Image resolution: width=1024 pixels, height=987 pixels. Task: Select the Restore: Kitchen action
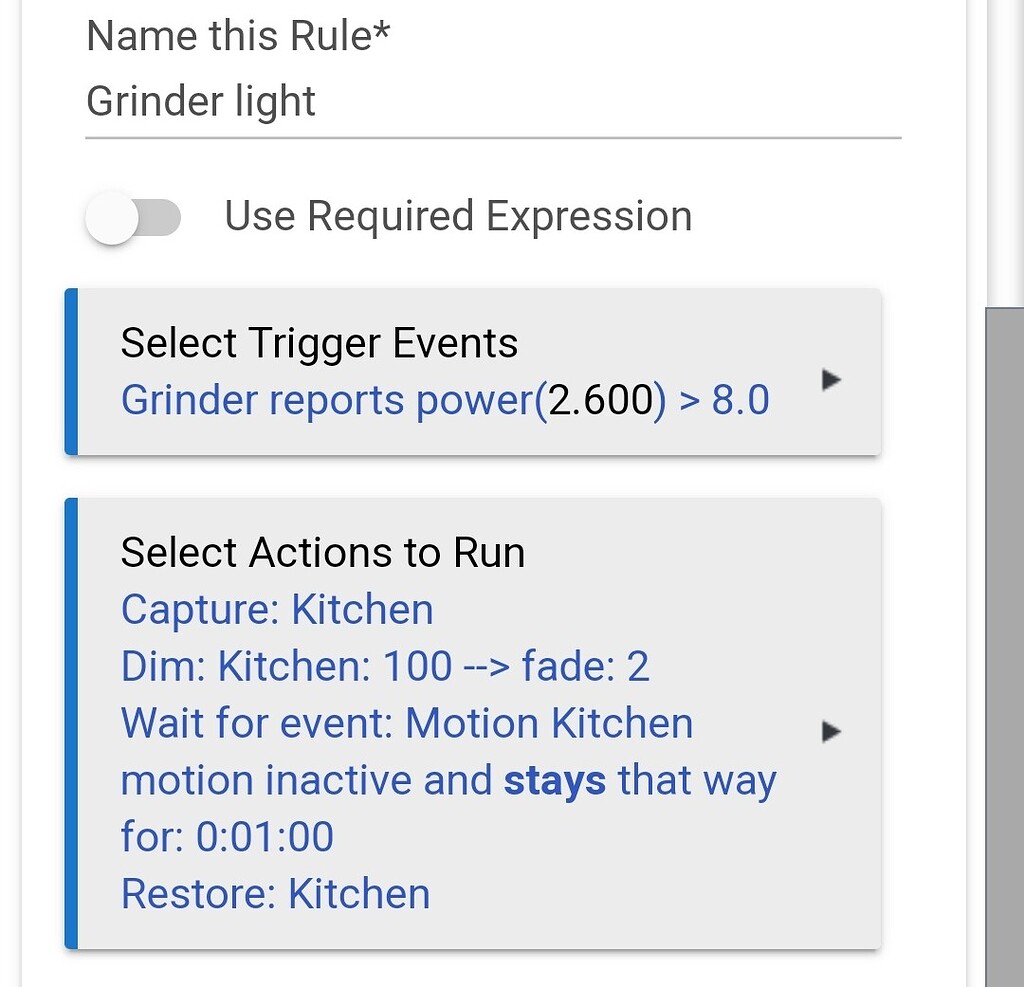pyautogui.click(x=274, y=893)
